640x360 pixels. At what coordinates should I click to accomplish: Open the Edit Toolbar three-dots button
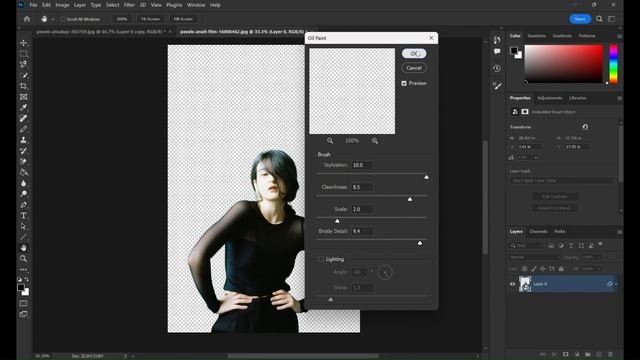(x=24, y=269)
